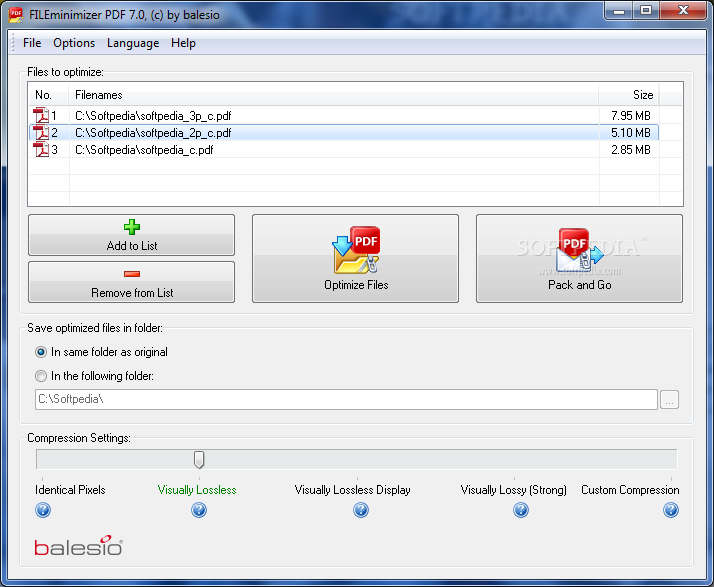Select file softpedia_3p_c.pdf in the list

153,116
